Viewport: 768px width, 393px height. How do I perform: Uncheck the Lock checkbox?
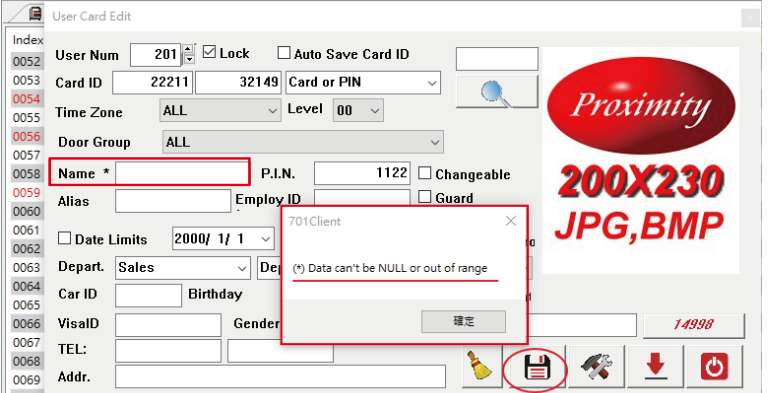209,52
